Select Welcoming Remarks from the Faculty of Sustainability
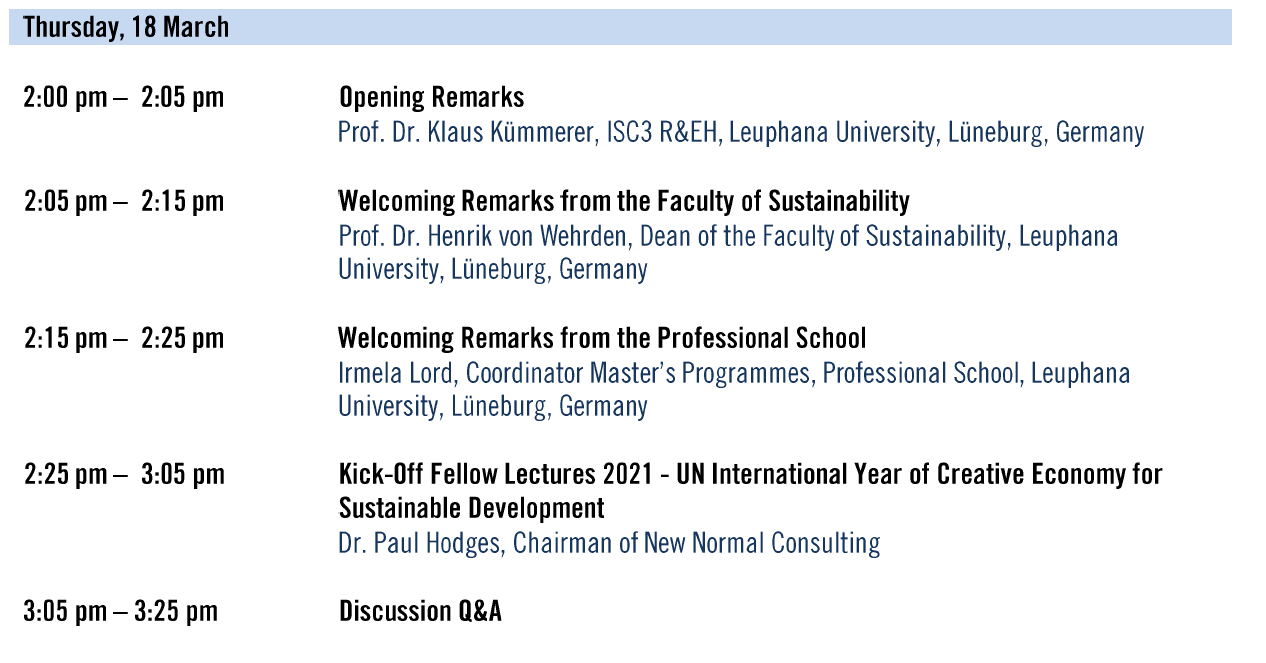1266x663 pixels. pos(624,201)
